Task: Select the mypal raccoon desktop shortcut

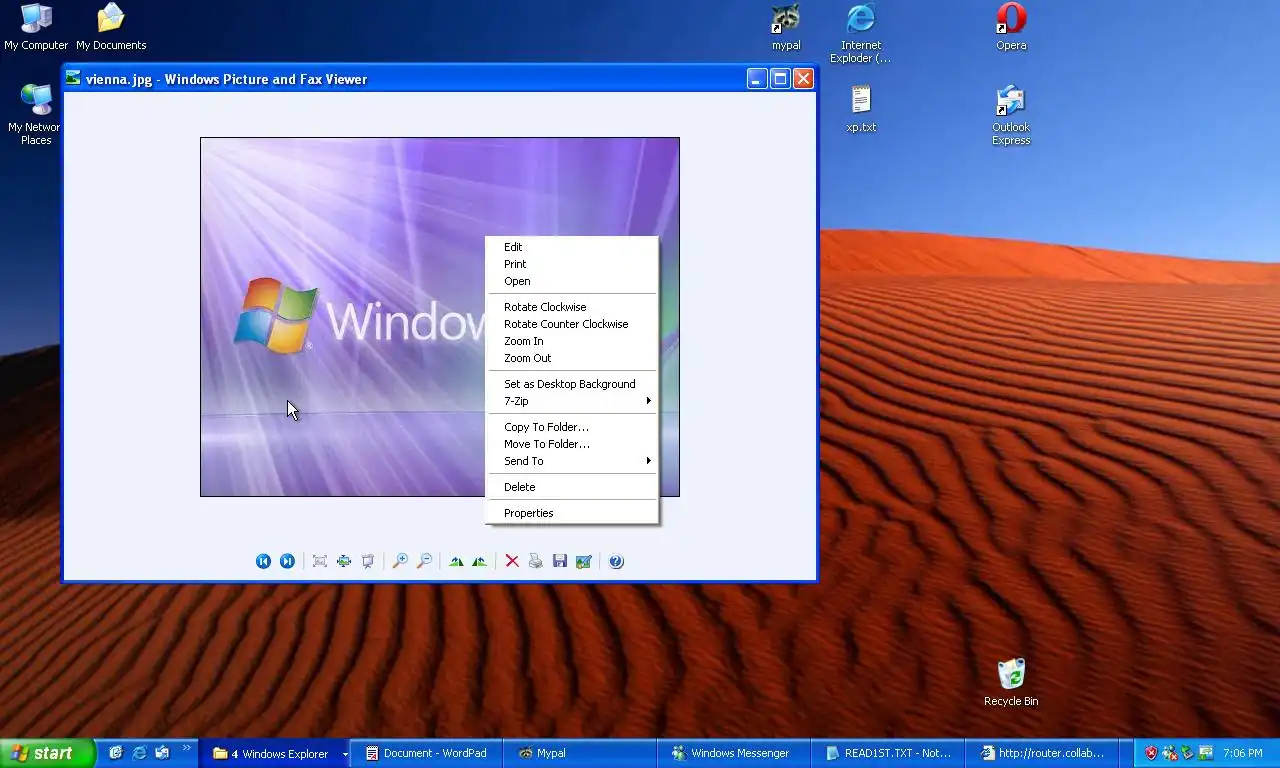Action: (x=786, y=27)
